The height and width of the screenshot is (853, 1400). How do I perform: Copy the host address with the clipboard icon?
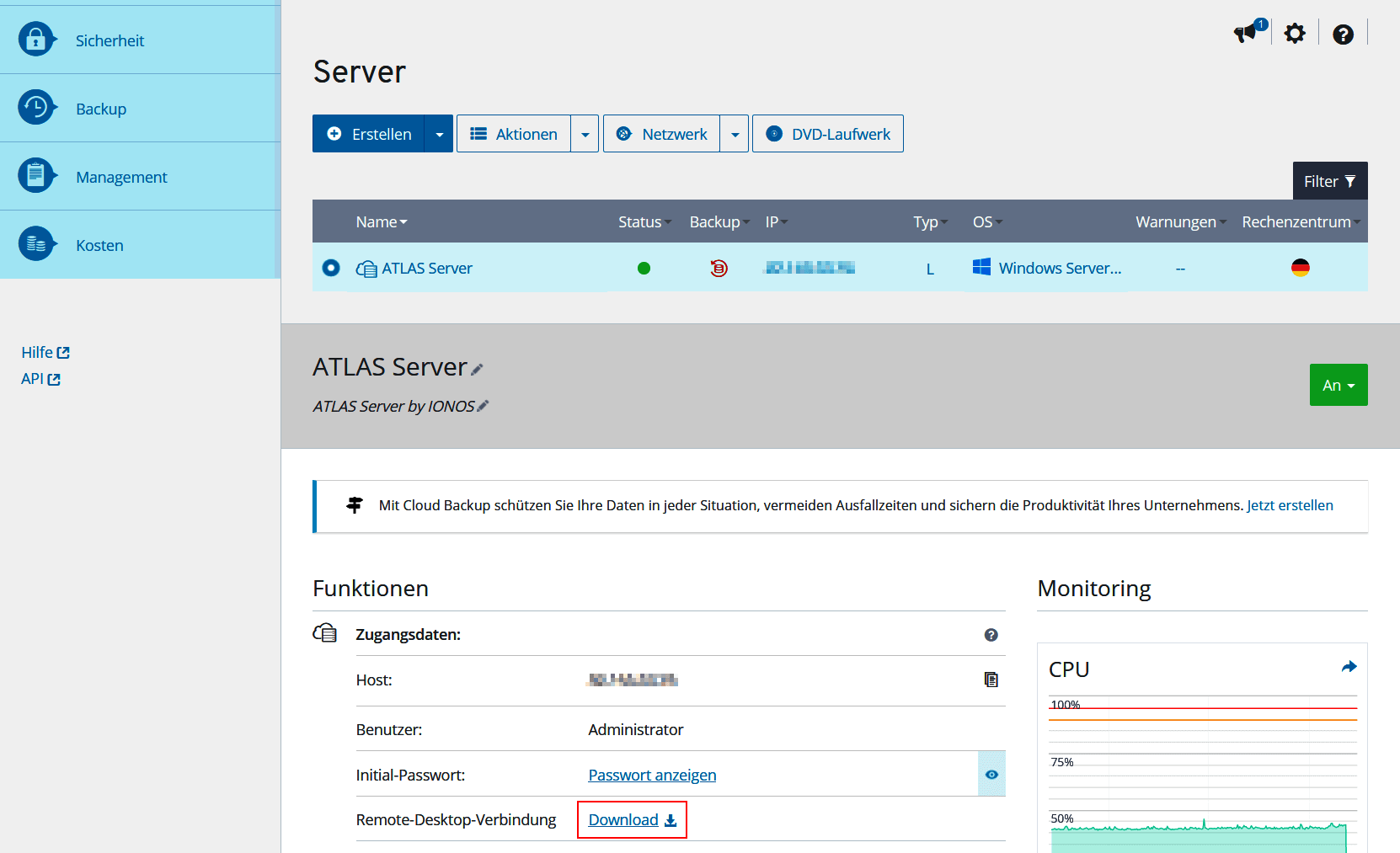coord(991,679)
